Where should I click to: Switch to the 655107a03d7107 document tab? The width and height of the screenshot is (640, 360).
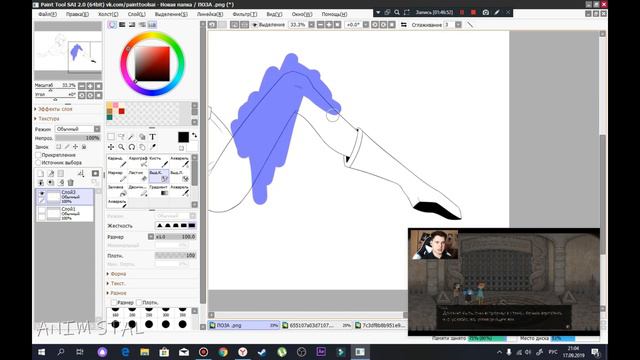[x=317, y=325]
